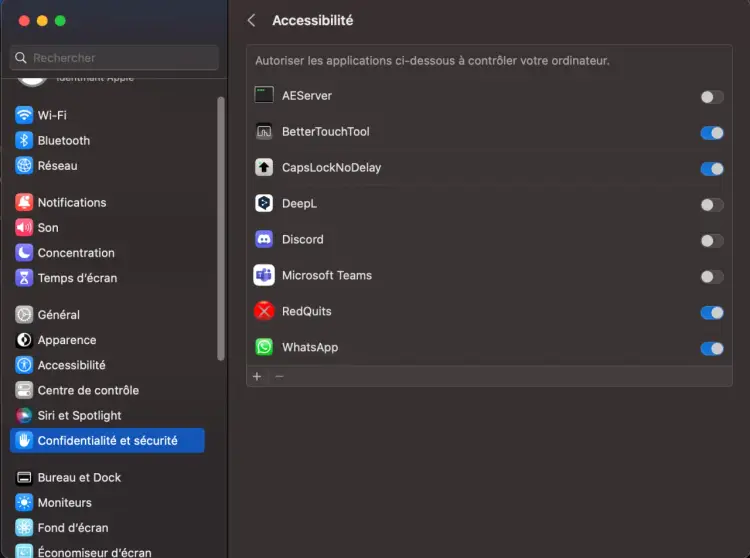750x558 pixels.
Task: Open Bluetooth settings
Action: (107, 141)
